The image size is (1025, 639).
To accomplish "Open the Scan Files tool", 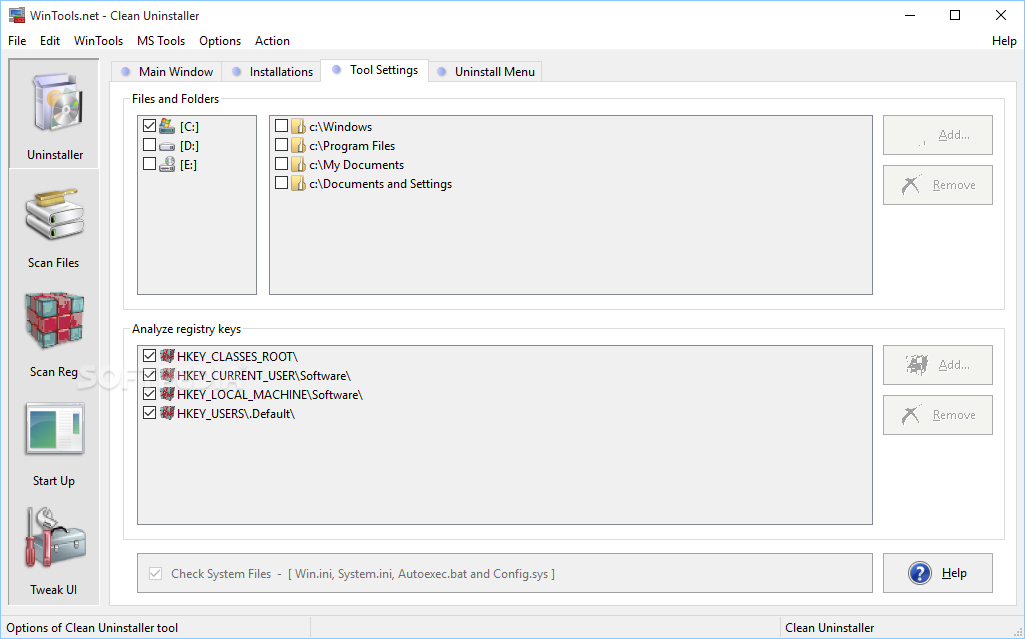I will click(x=54, y=227).
